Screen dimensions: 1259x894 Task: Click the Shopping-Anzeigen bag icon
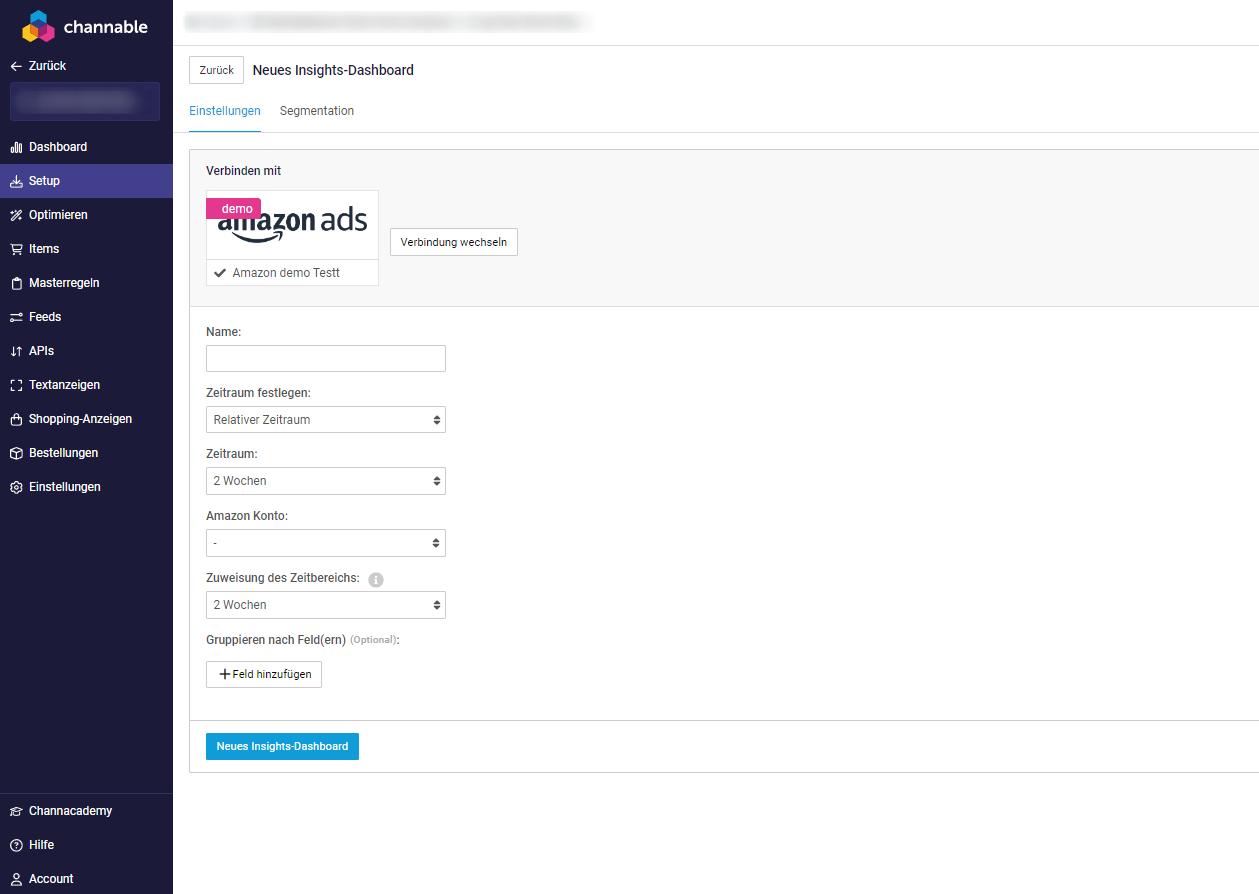click(x=16, y=419)
